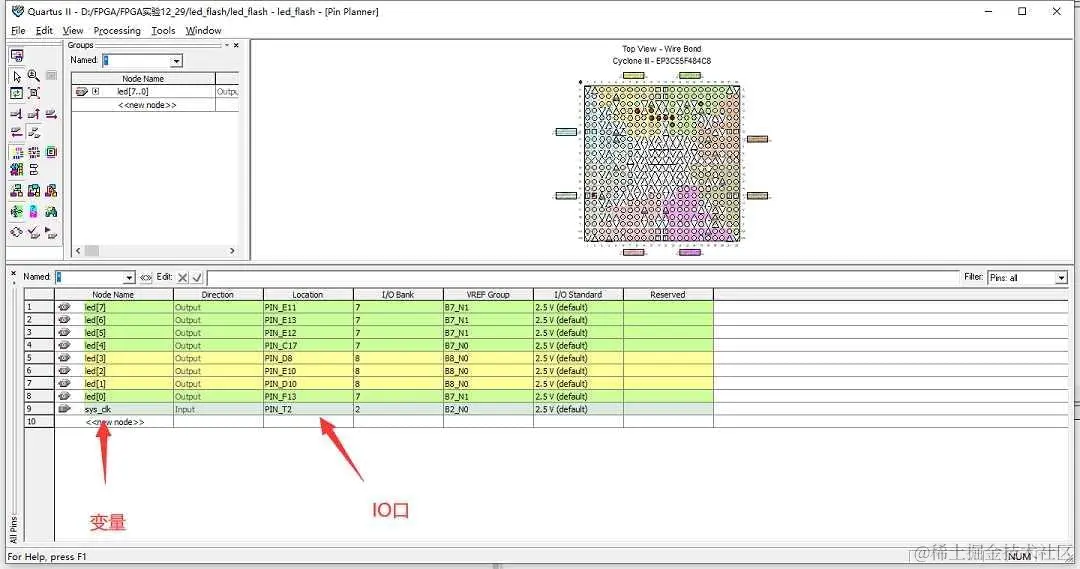Select the PIN_T2 location cell
The height and width of the screenshot is (569, 1080).
click(x=308, y=409)
